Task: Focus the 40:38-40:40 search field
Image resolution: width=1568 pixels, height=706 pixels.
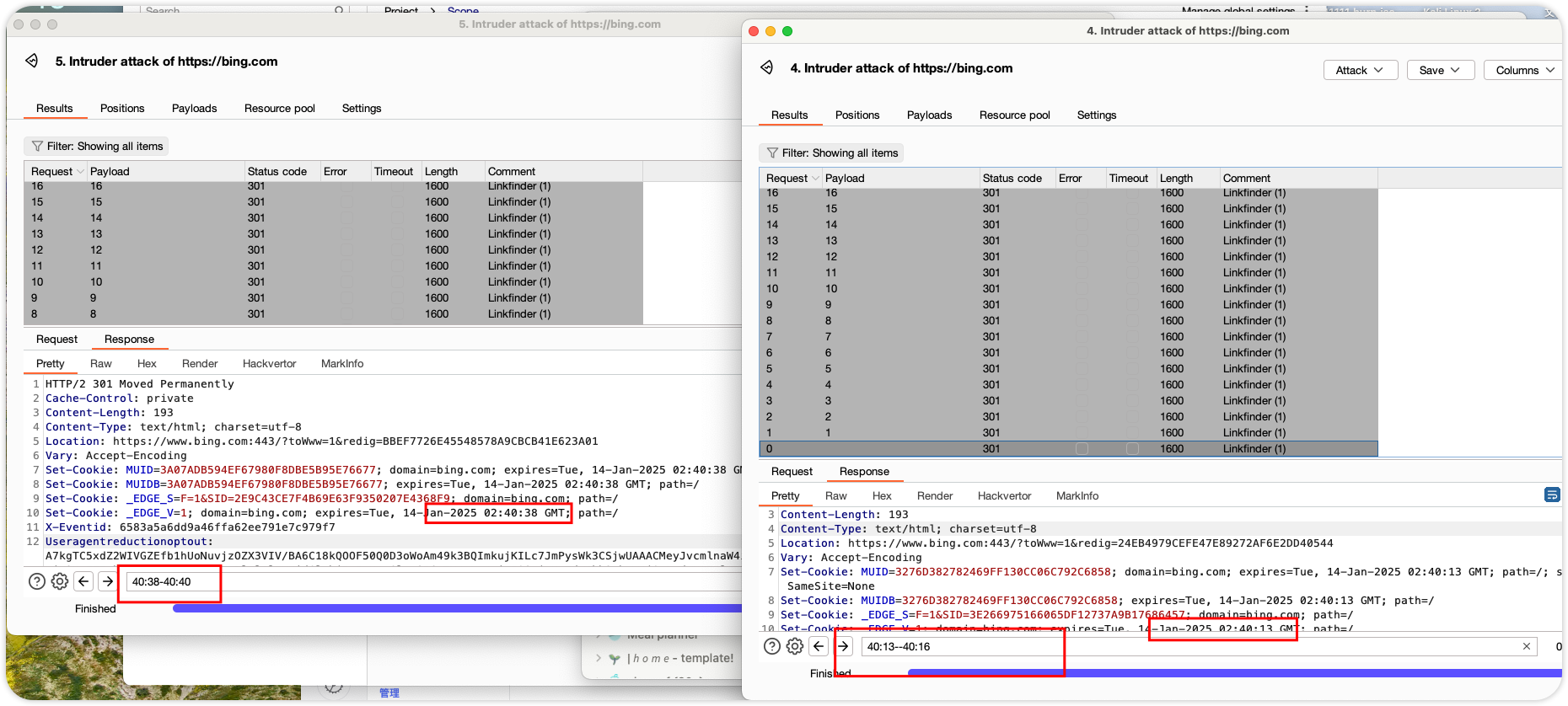Action: tap(433, 581)
